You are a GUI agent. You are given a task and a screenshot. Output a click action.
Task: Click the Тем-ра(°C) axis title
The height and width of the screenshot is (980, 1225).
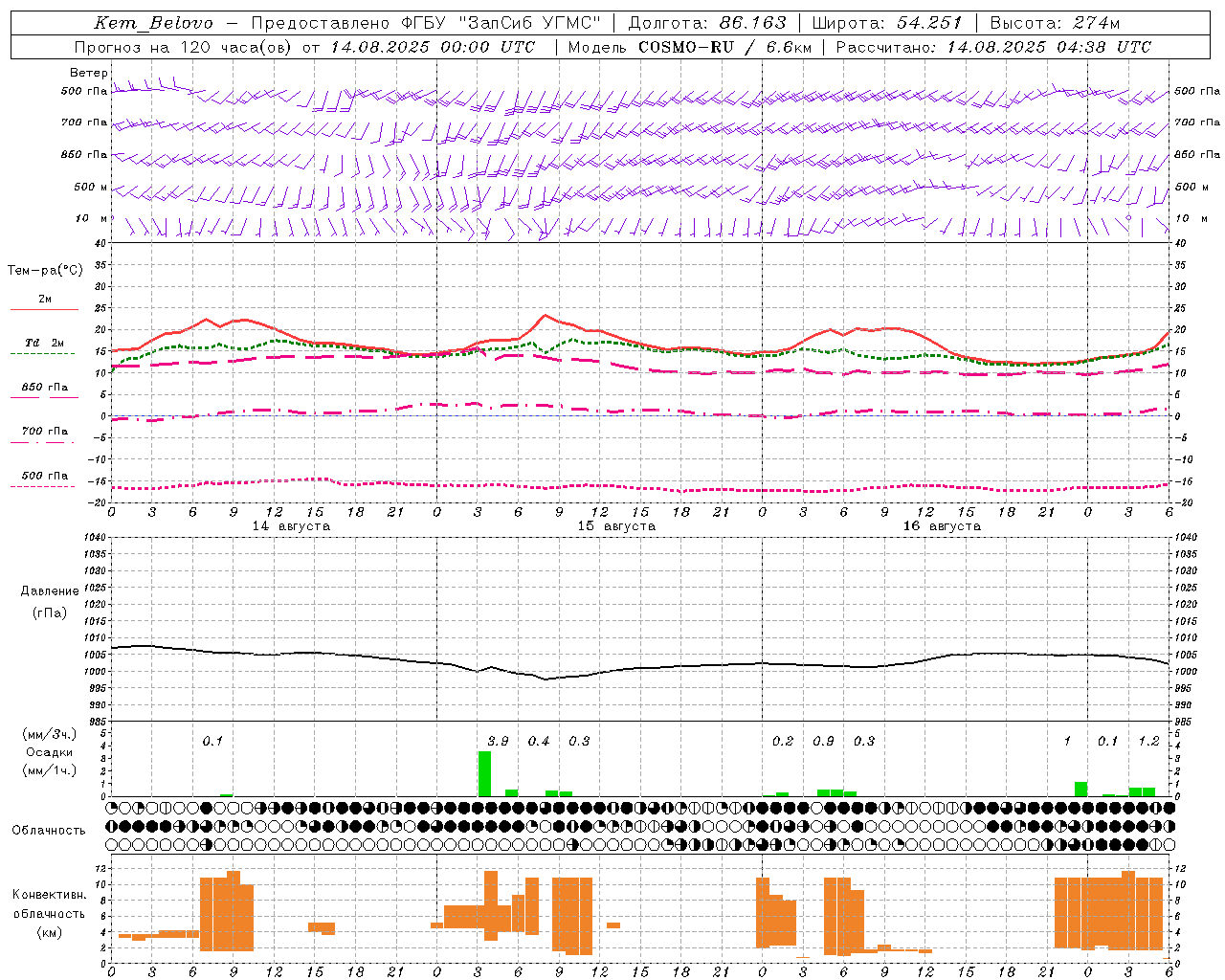pyautogui.click(x=46, y=271)
